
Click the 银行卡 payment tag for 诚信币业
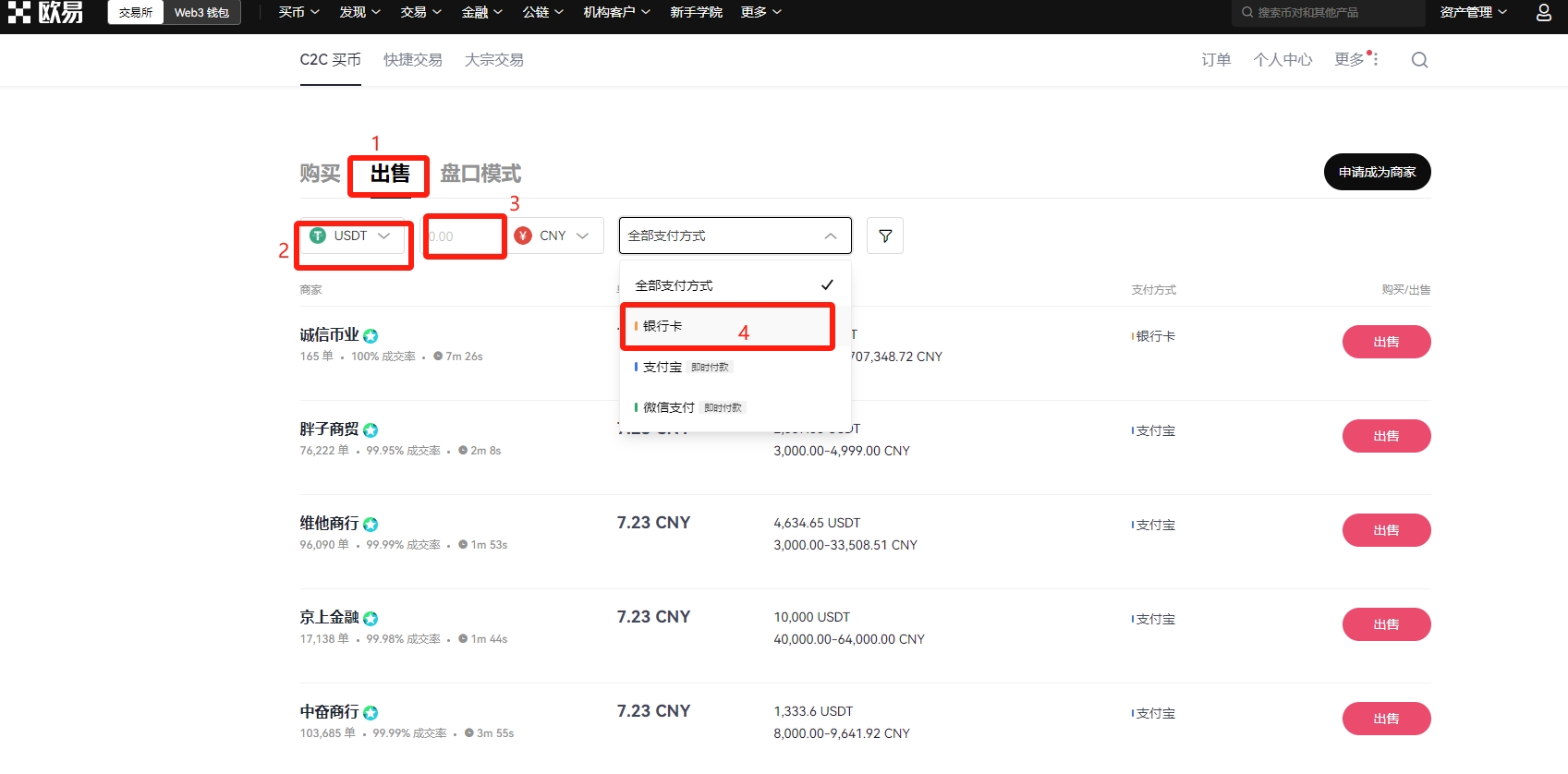pos(1155,336)
